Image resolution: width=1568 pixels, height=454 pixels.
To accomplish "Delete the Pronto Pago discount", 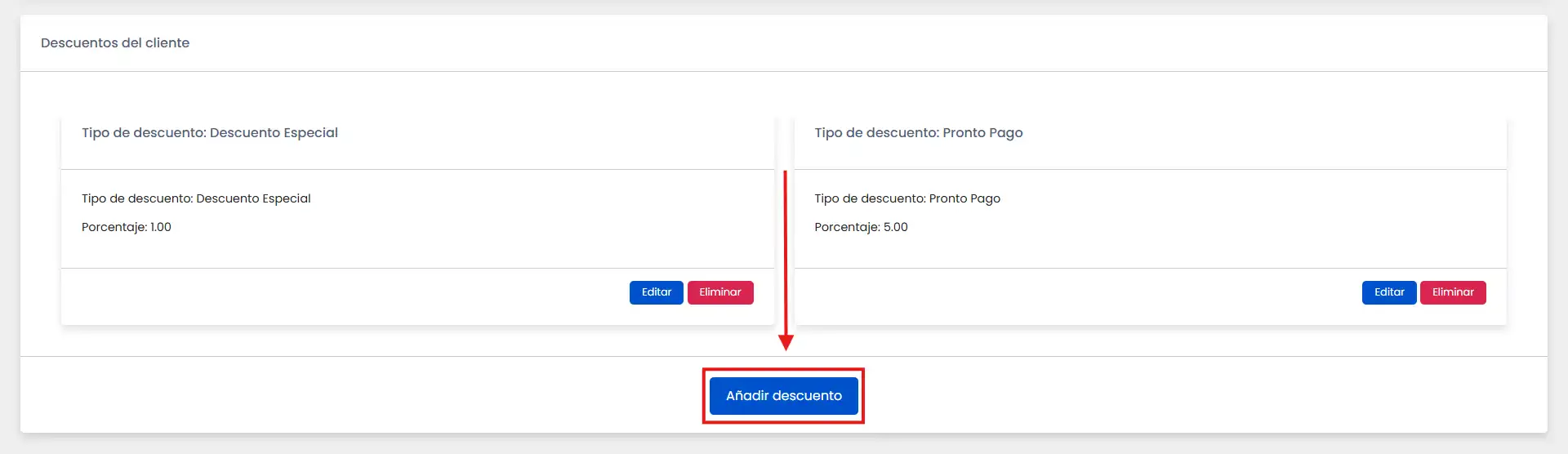I will 1452,292.
